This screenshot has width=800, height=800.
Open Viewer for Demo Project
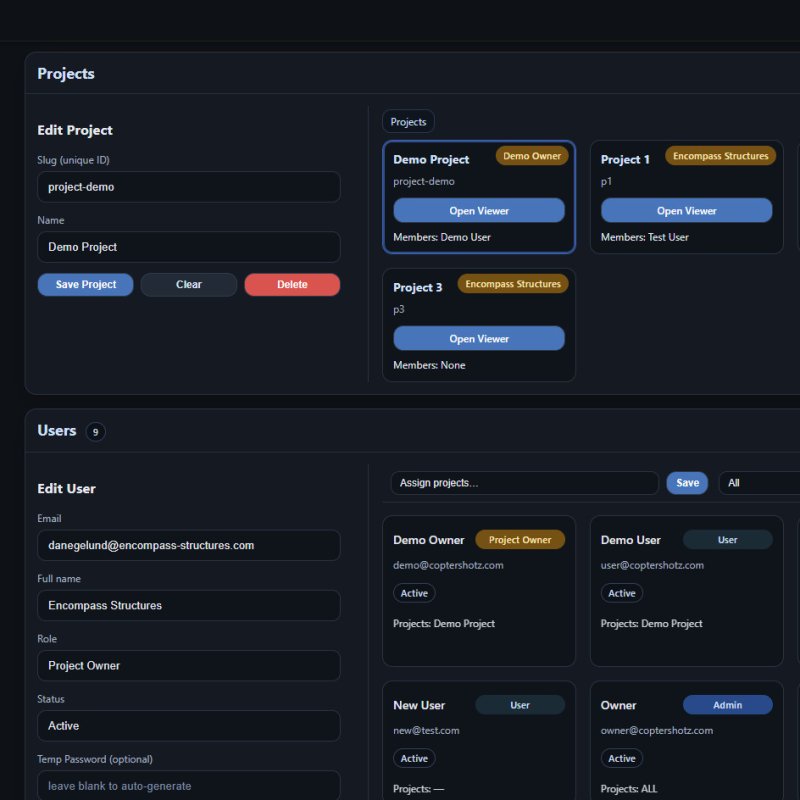(x=479, y=210)
